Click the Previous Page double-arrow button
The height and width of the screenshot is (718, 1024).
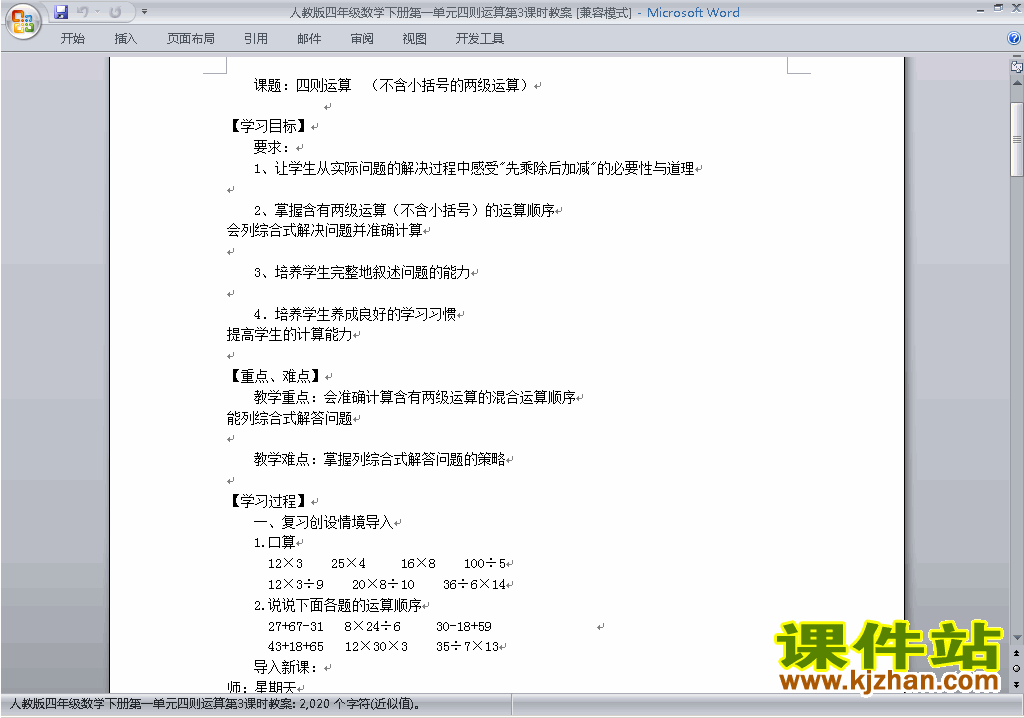coord(1017,653)
